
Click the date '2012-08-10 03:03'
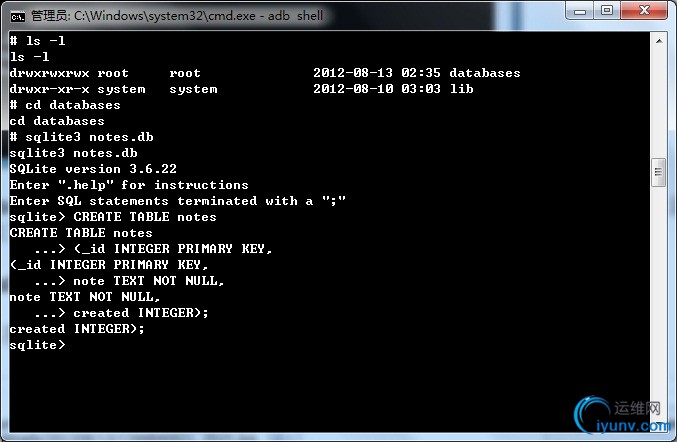pos(377,89)
